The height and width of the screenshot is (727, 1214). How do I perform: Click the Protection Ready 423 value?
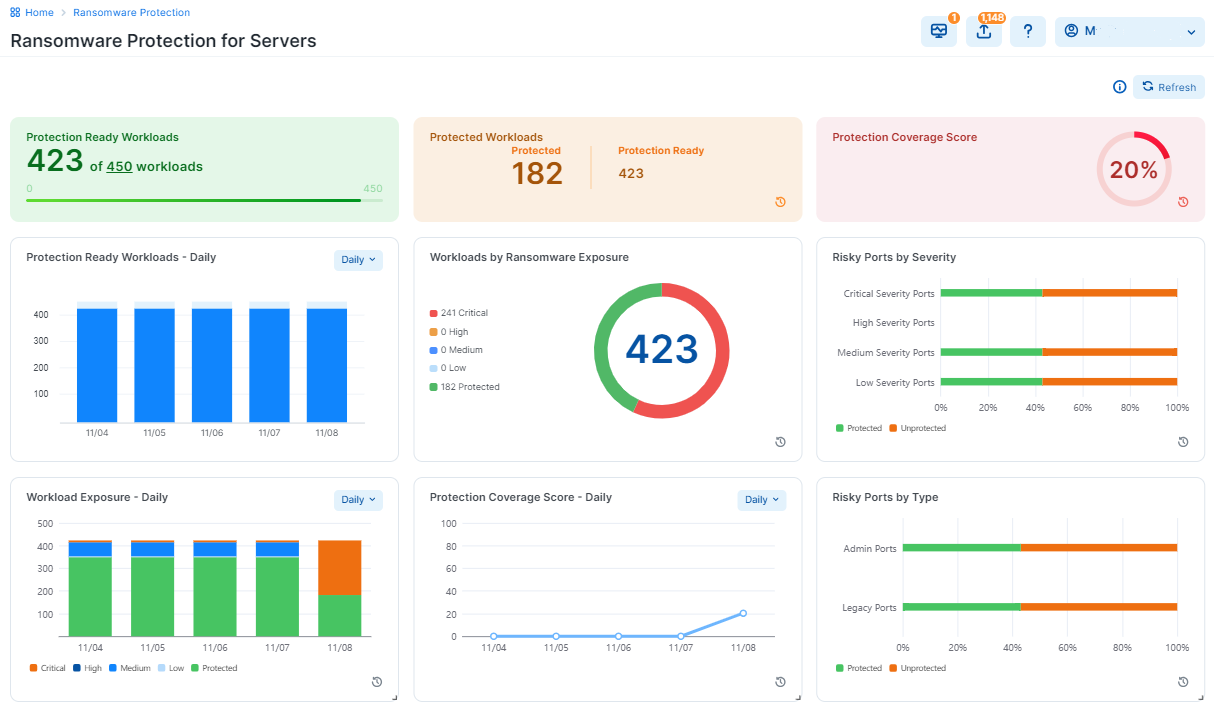point(631,173)
